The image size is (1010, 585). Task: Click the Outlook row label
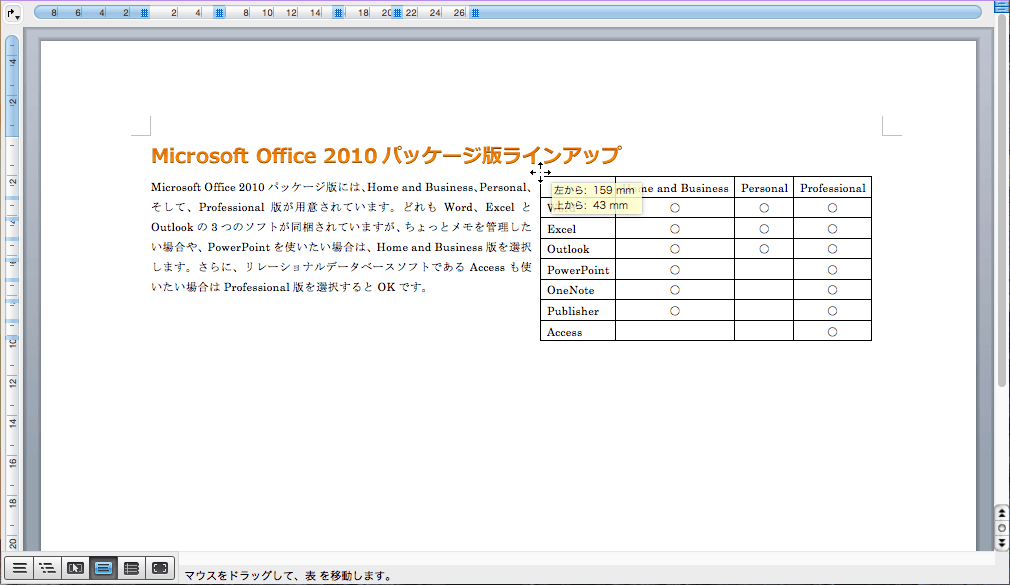[568, 249]
